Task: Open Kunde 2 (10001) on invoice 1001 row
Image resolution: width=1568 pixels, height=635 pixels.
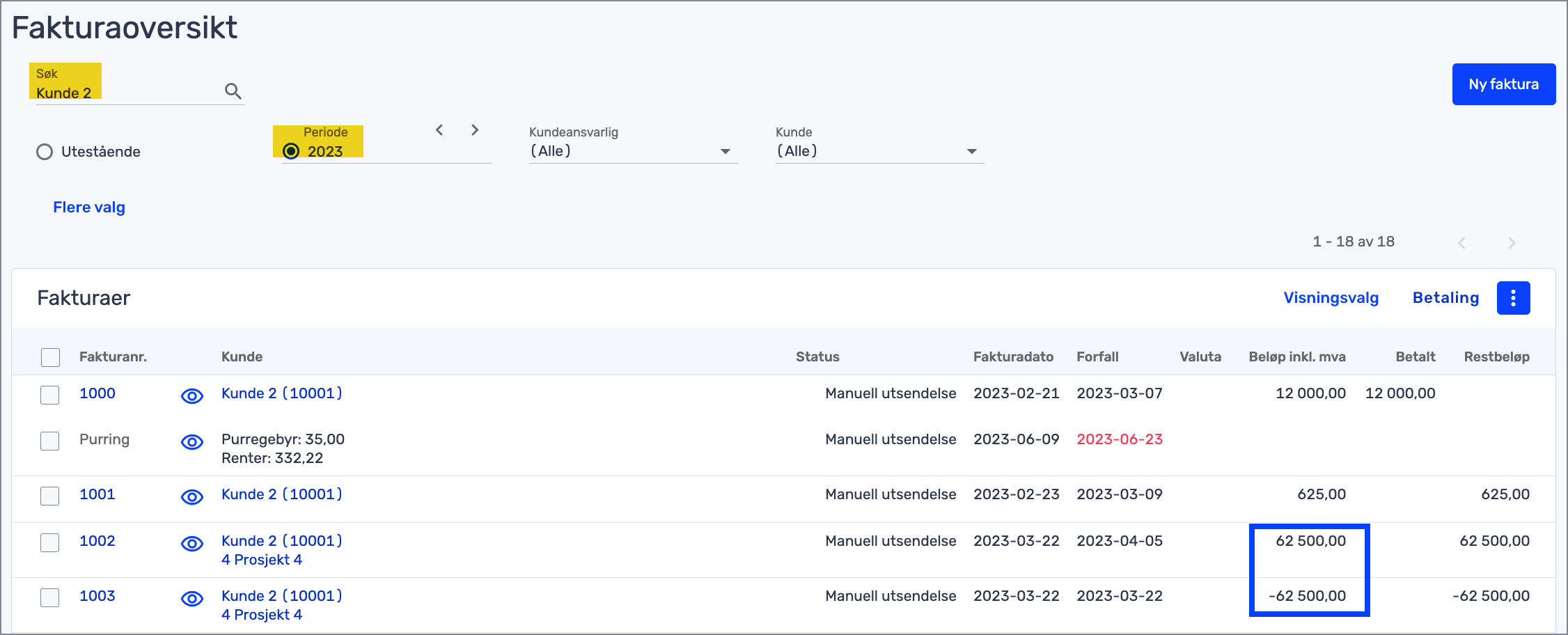Action: [x=282, y=494]
